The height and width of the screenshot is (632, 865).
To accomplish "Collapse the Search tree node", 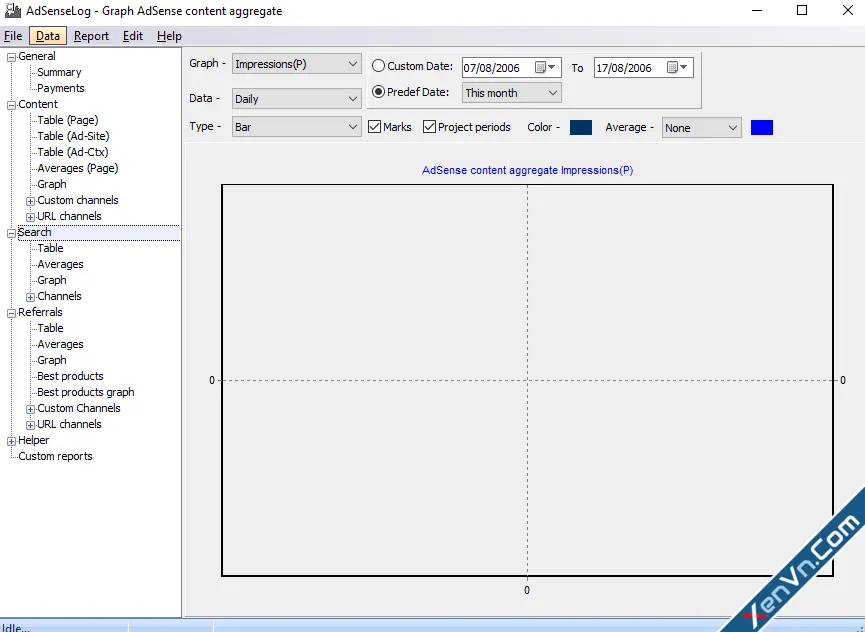I will [11, 233].
